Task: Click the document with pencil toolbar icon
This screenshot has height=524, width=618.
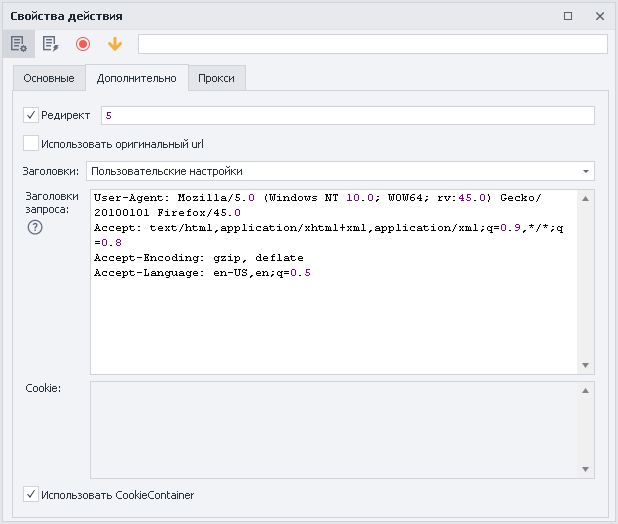Action: tap(50, 44)
